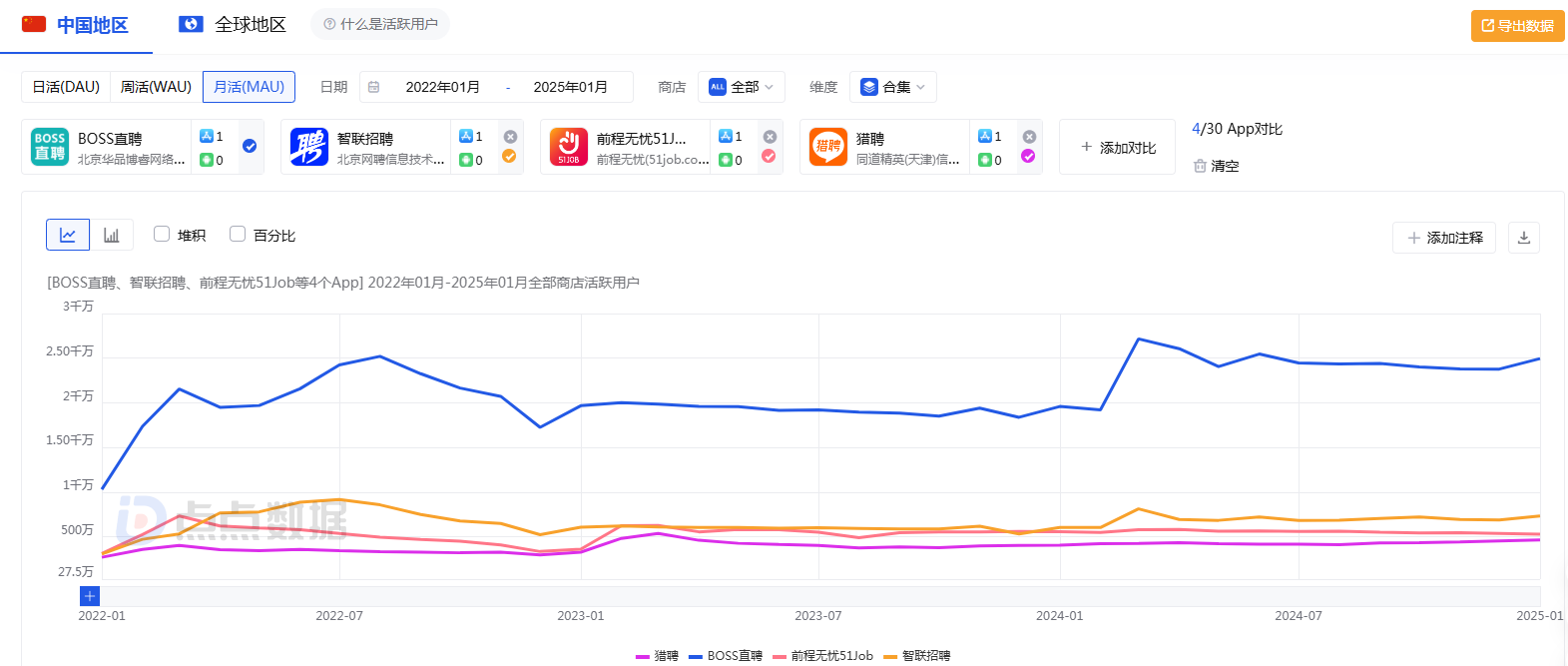This screenshot has height=666, width=1568.
Task: Click the 导出数据 export button
Action: (1517, 26)
